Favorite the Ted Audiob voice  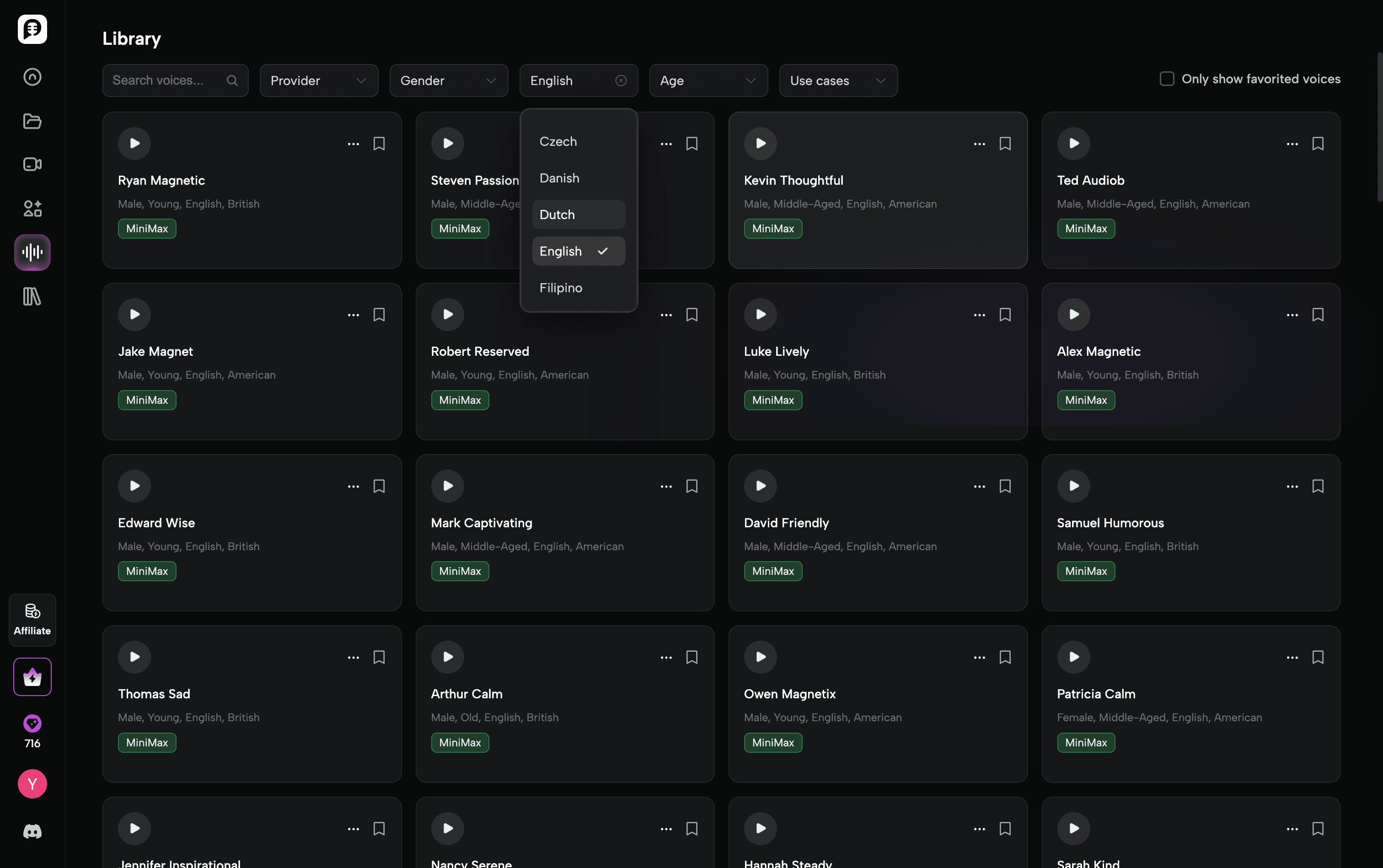(1318, 144)
